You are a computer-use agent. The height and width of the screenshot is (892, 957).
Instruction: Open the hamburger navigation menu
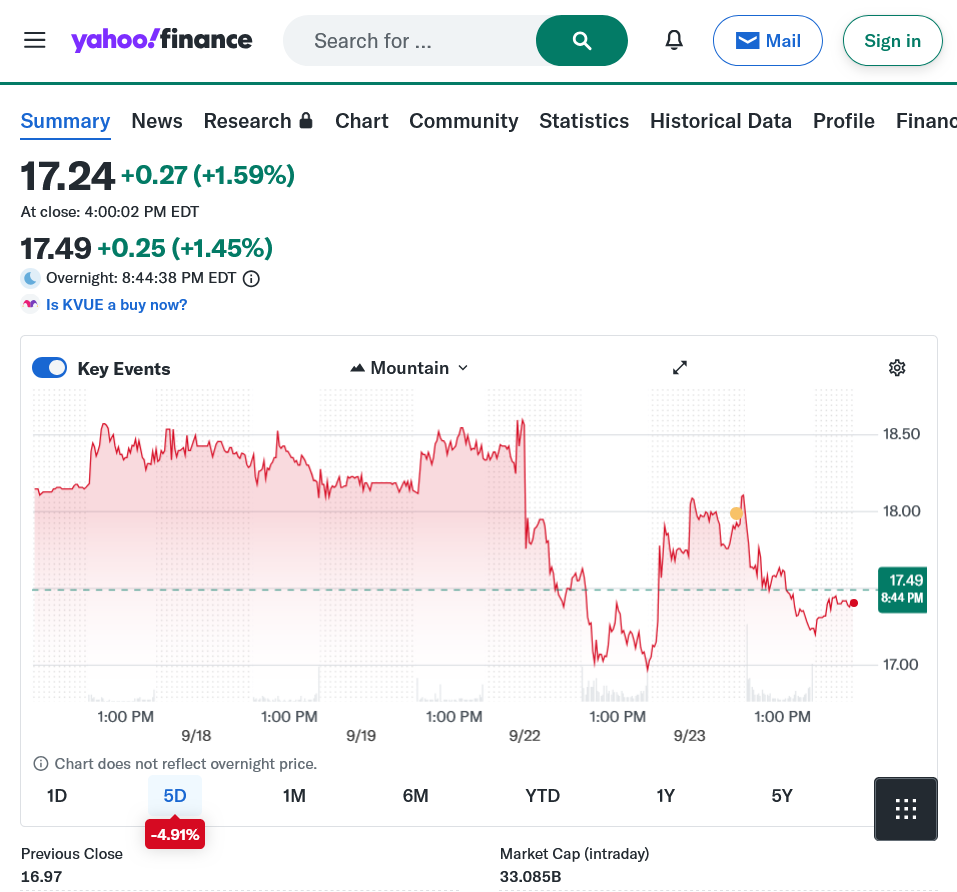[35, 40]
